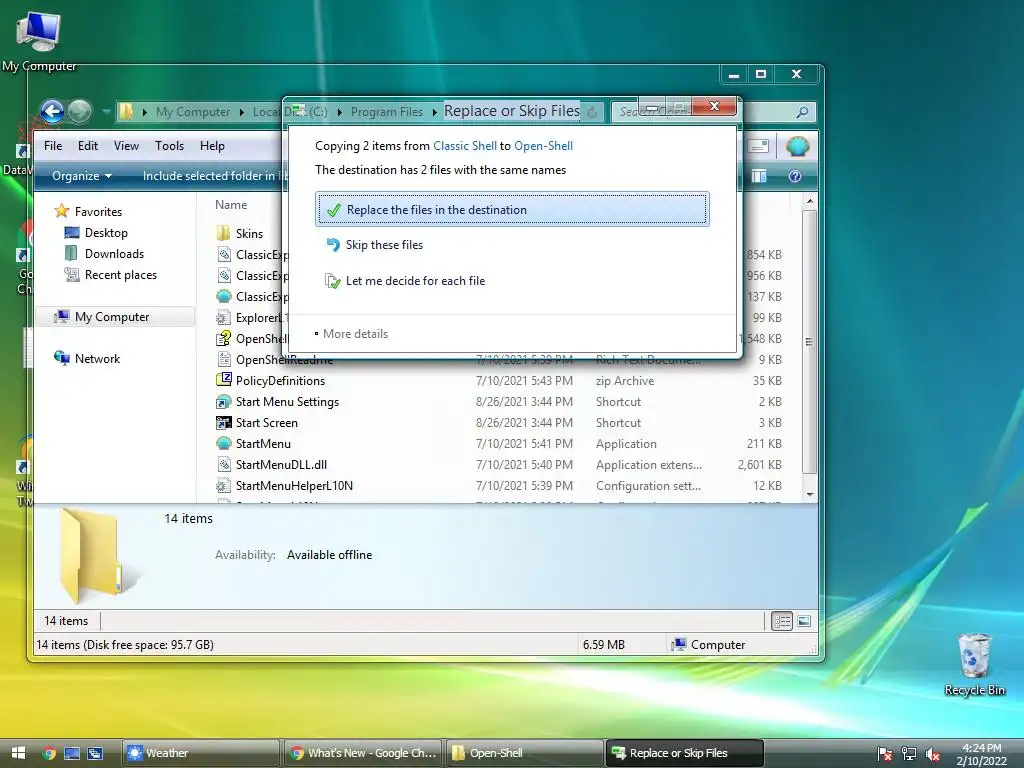Click the Open-Shell shell icon in toolbar
Image resolution: width=1024 pixels, height=768 pixels.
tap(797, 146)
